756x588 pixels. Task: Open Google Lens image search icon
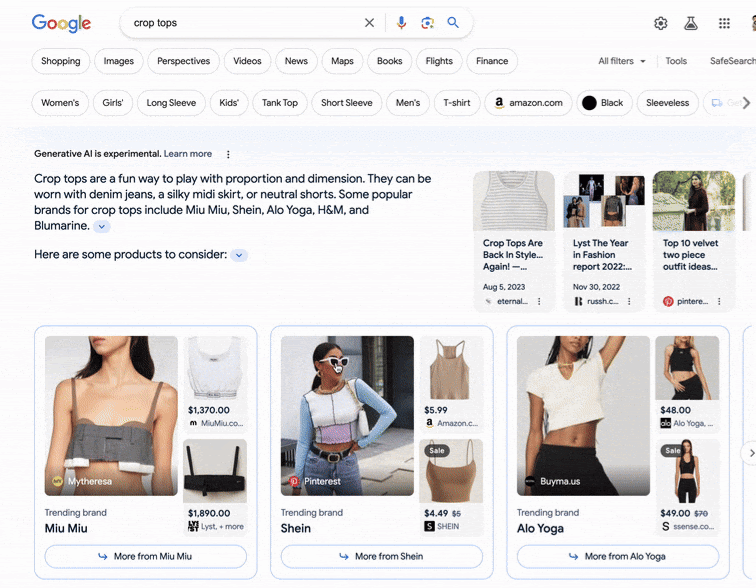pos(427,23)
